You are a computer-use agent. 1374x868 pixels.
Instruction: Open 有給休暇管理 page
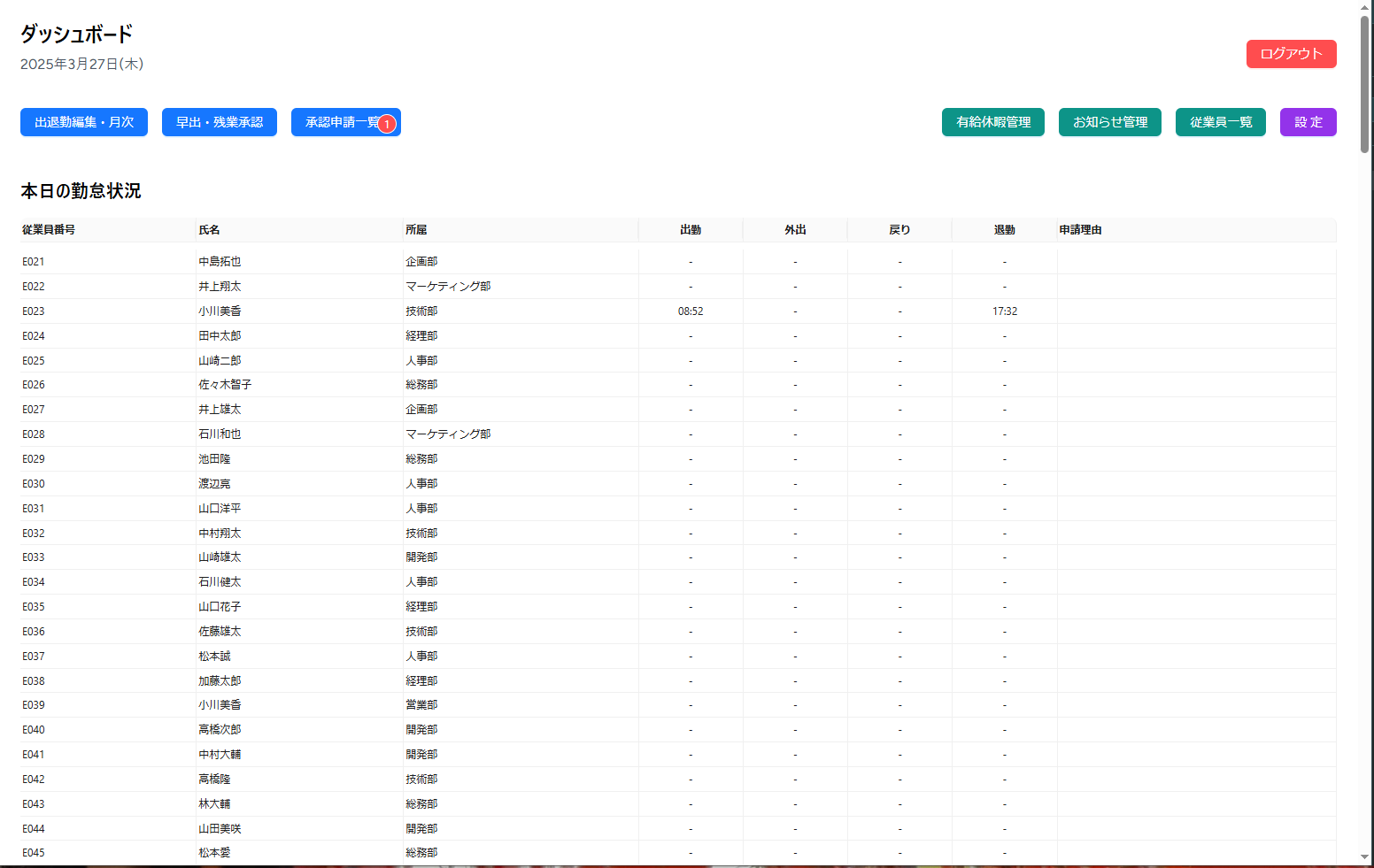tap(992, 122)
